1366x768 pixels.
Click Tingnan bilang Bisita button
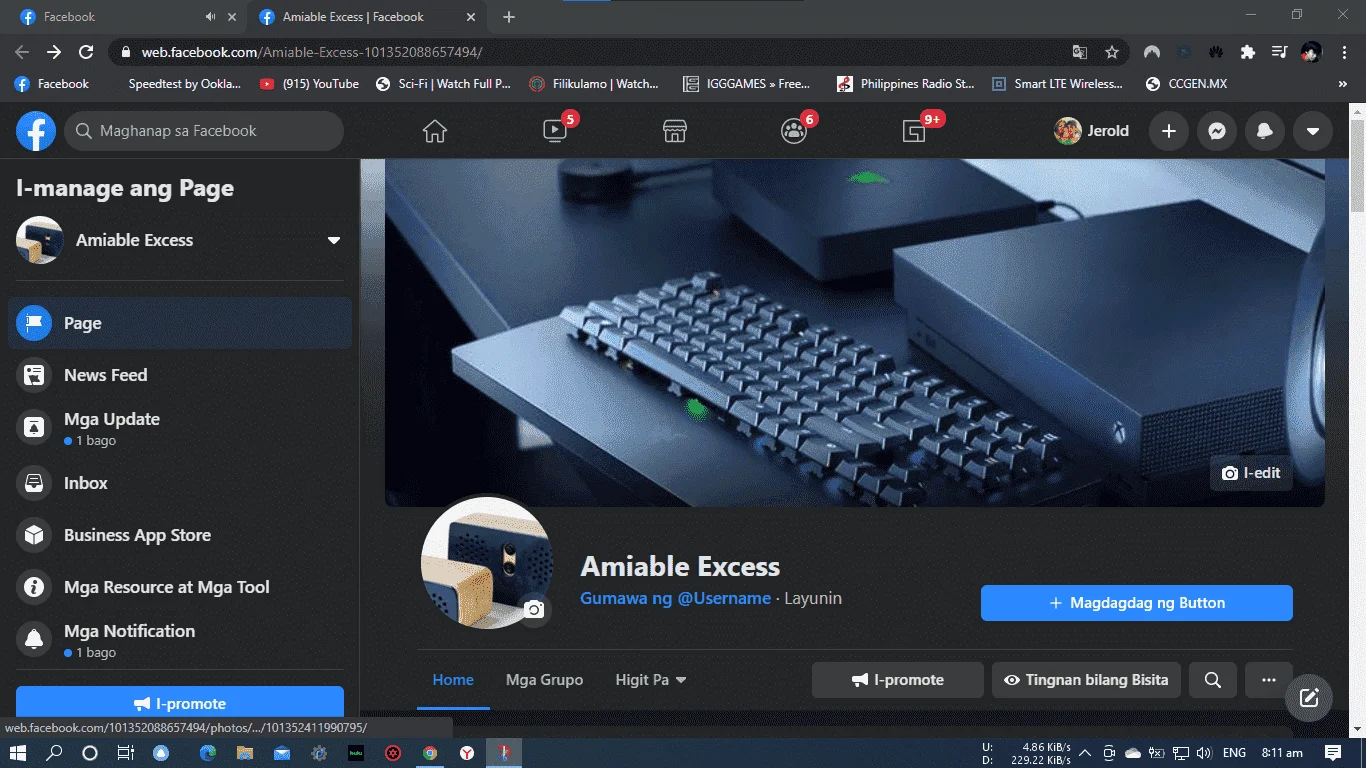point(1086,680)
